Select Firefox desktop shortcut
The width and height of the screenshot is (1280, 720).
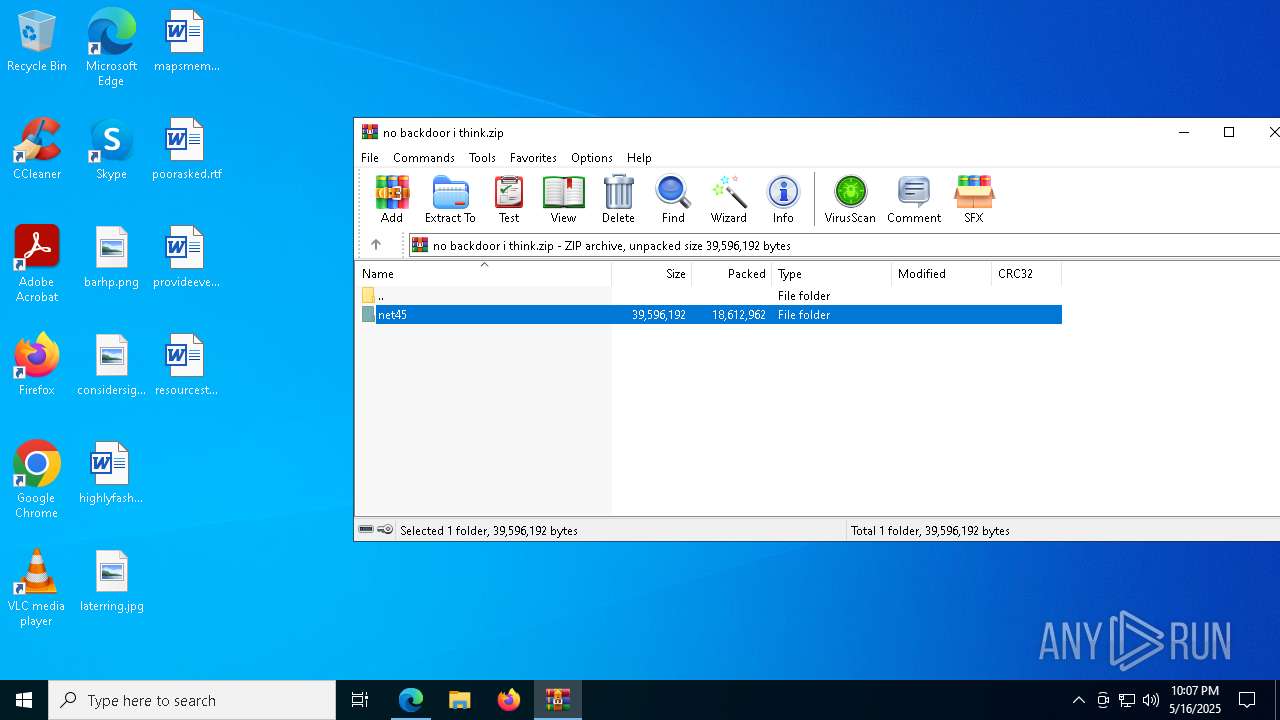pyautogui.click(x=37, y=366)
